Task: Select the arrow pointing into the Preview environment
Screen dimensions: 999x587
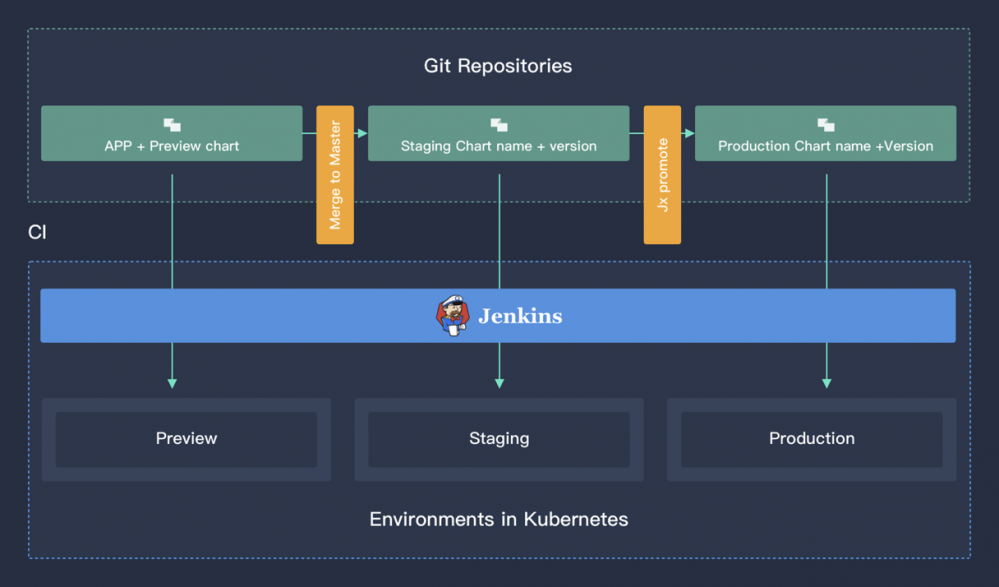Action: 172,380
